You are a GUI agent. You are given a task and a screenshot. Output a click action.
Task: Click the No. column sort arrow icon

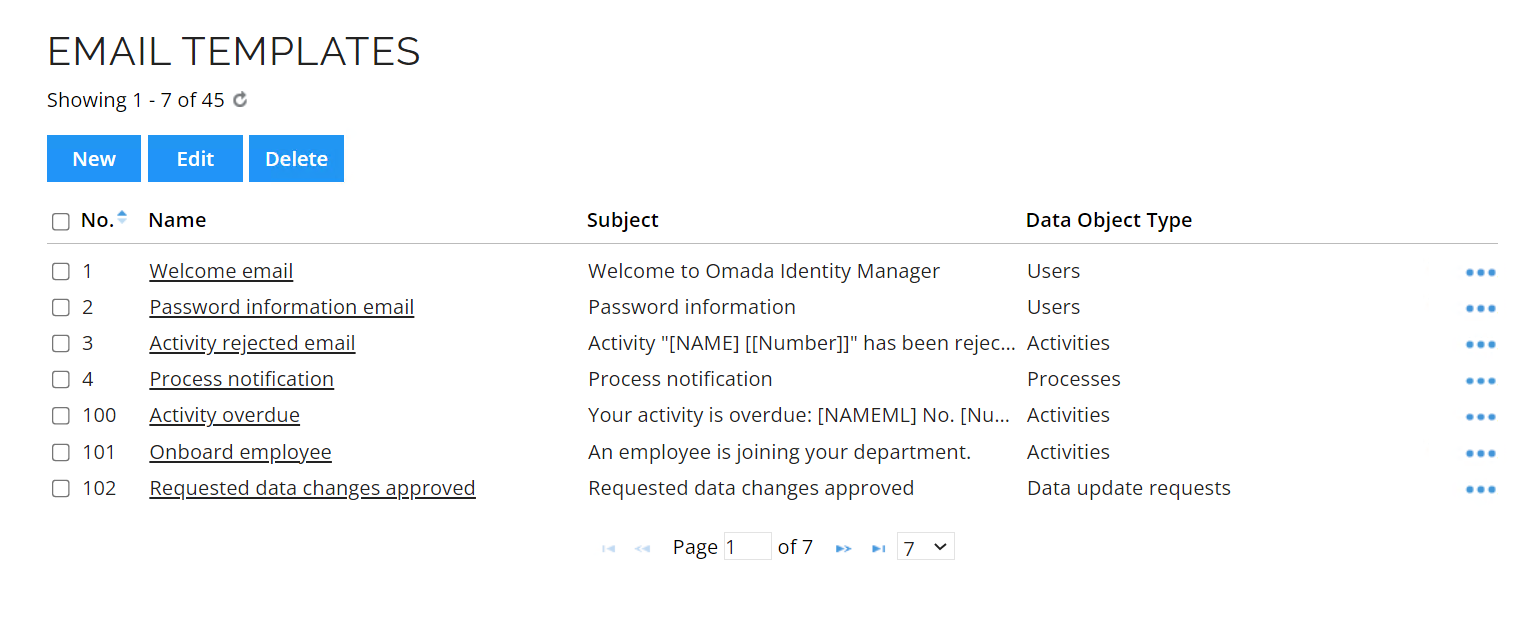point(122,217)
